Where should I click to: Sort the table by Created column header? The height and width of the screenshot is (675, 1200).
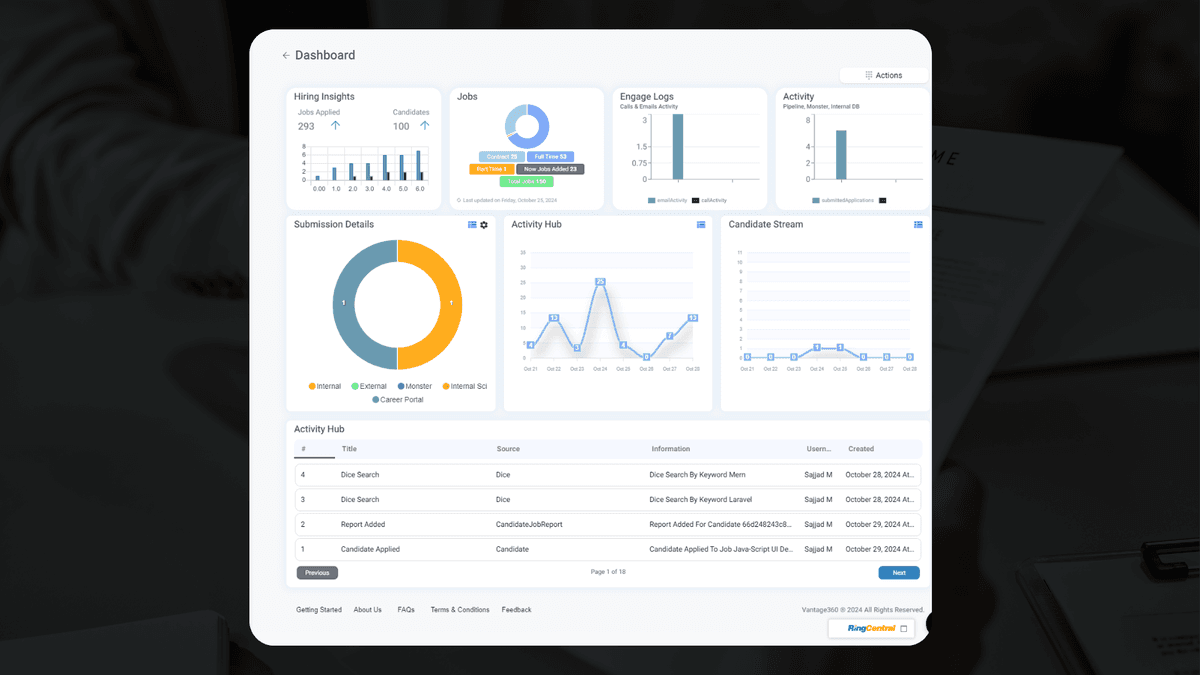tap(860, 449)
